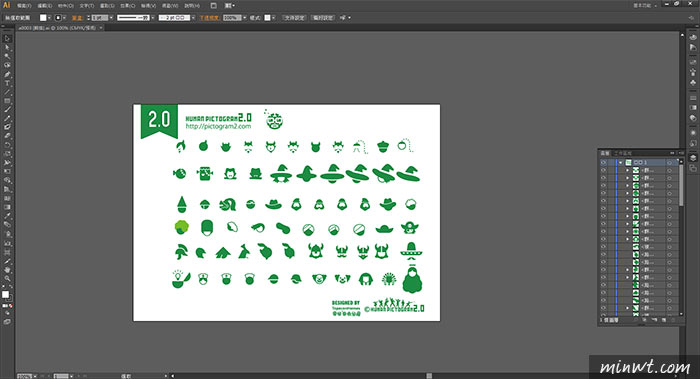Screen dimensions: 700x379
Task: Select the Zoom tool magnifier
Action: 7,279
